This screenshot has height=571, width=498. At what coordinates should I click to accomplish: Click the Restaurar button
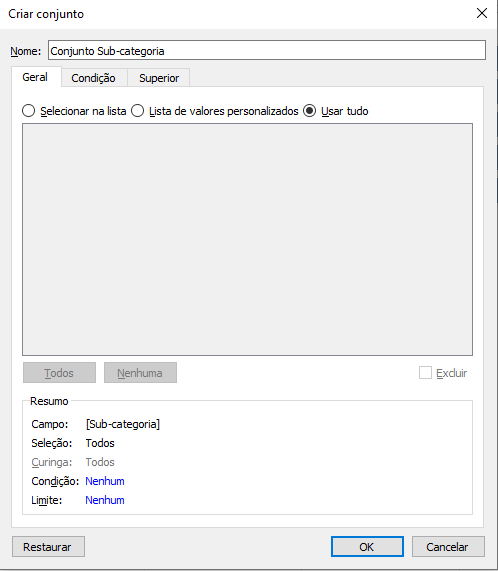point(48,547)
